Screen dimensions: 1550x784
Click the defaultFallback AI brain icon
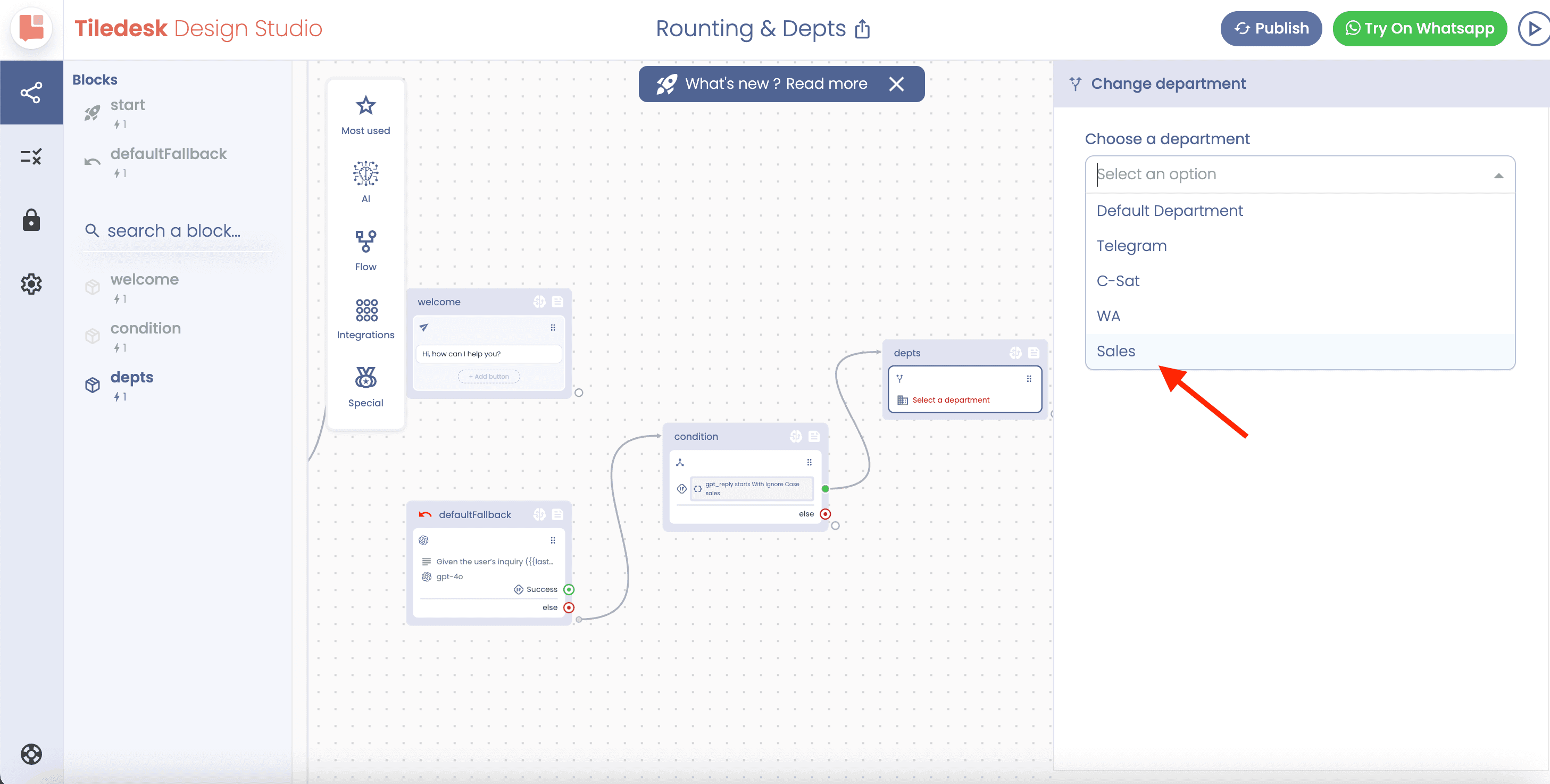point(539,514)
